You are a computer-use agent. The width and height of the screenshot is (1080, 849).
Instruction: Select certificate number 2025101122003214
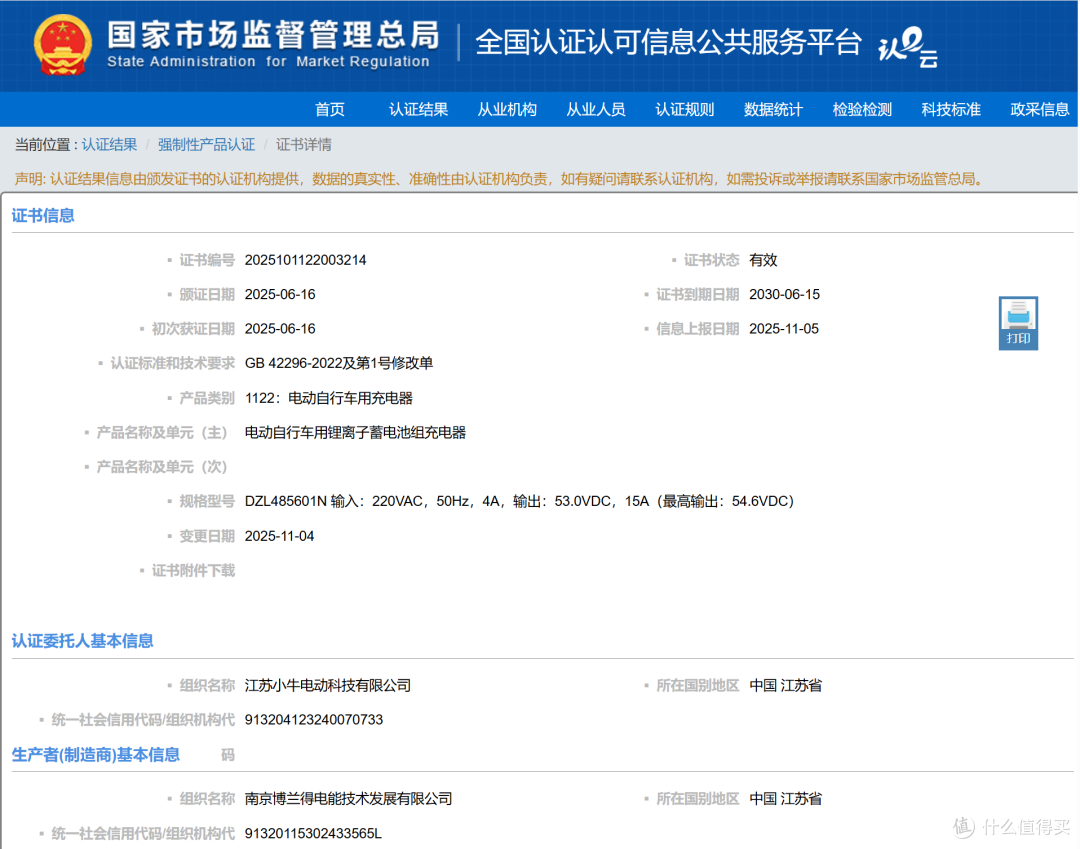[x=306, y=260]
